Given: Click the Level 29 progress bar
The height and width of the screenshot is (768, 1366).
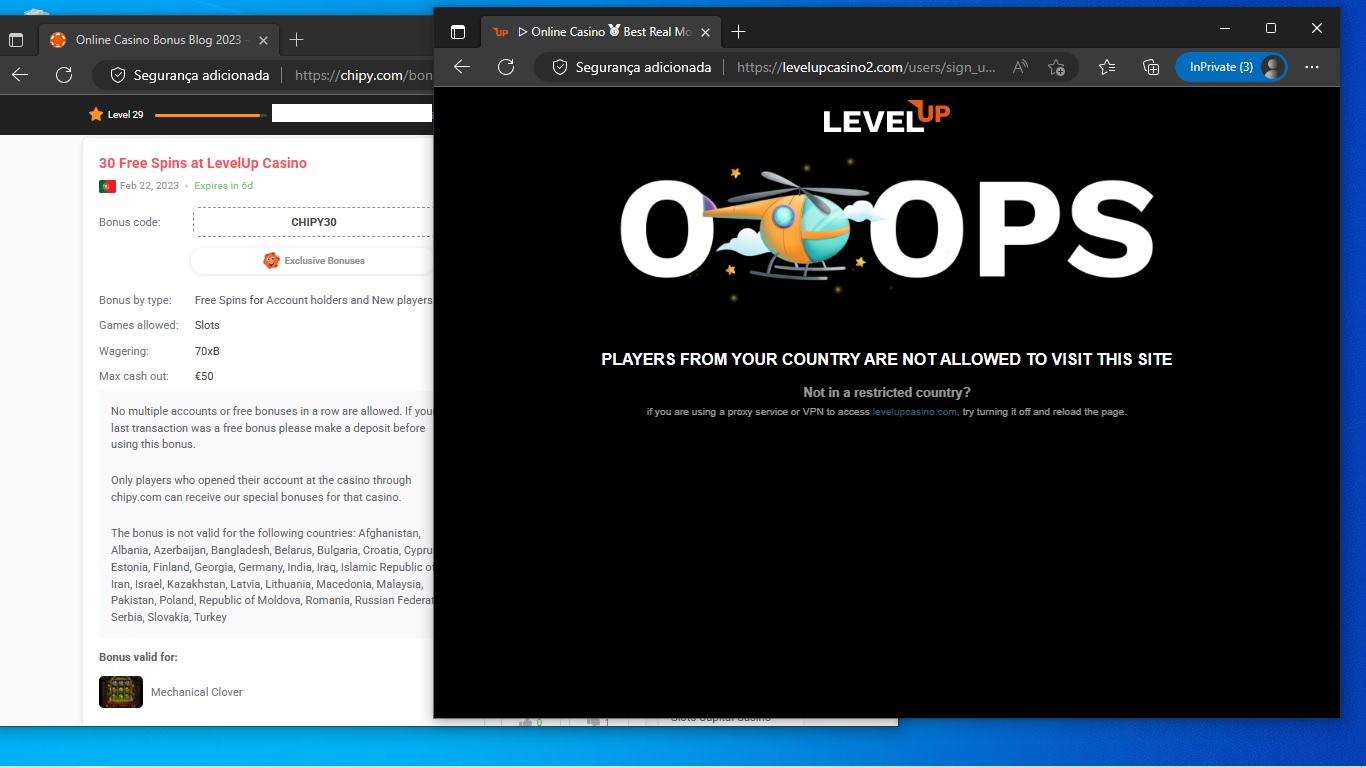Looking at the screenshot, I should [x=207, y=113].
